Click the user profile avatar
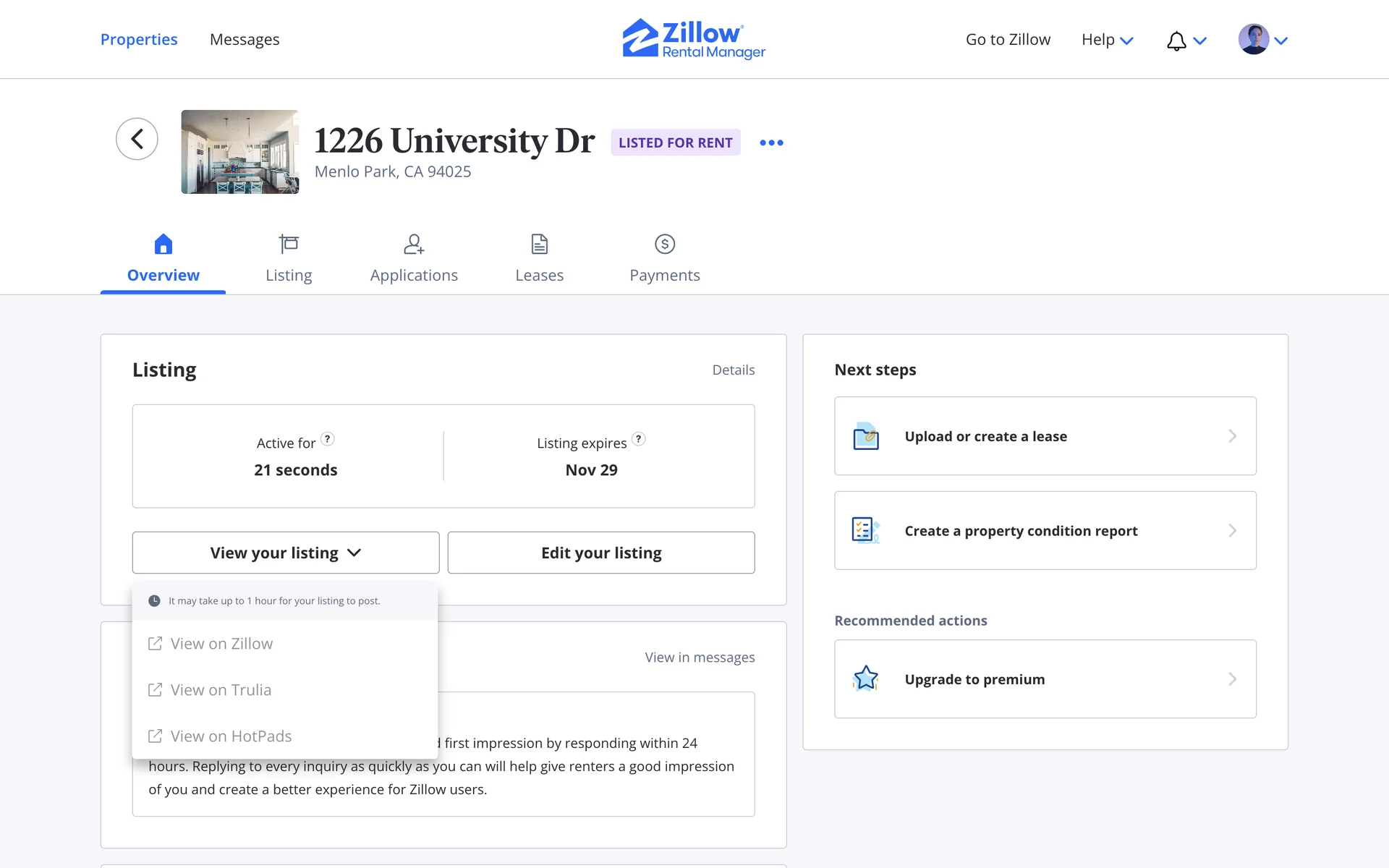The height and width of the screenshot is (868, 1389). pyautogui.click(x=1253, y=39)
